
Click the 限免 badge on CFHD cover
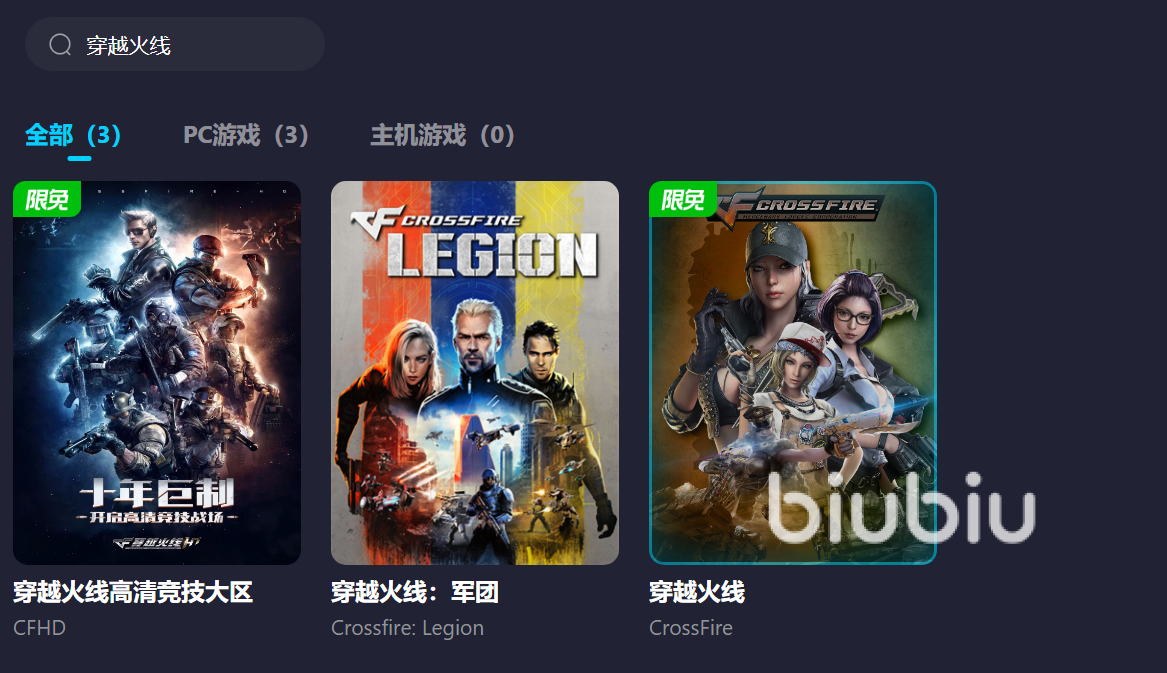[x=47, y=199]
